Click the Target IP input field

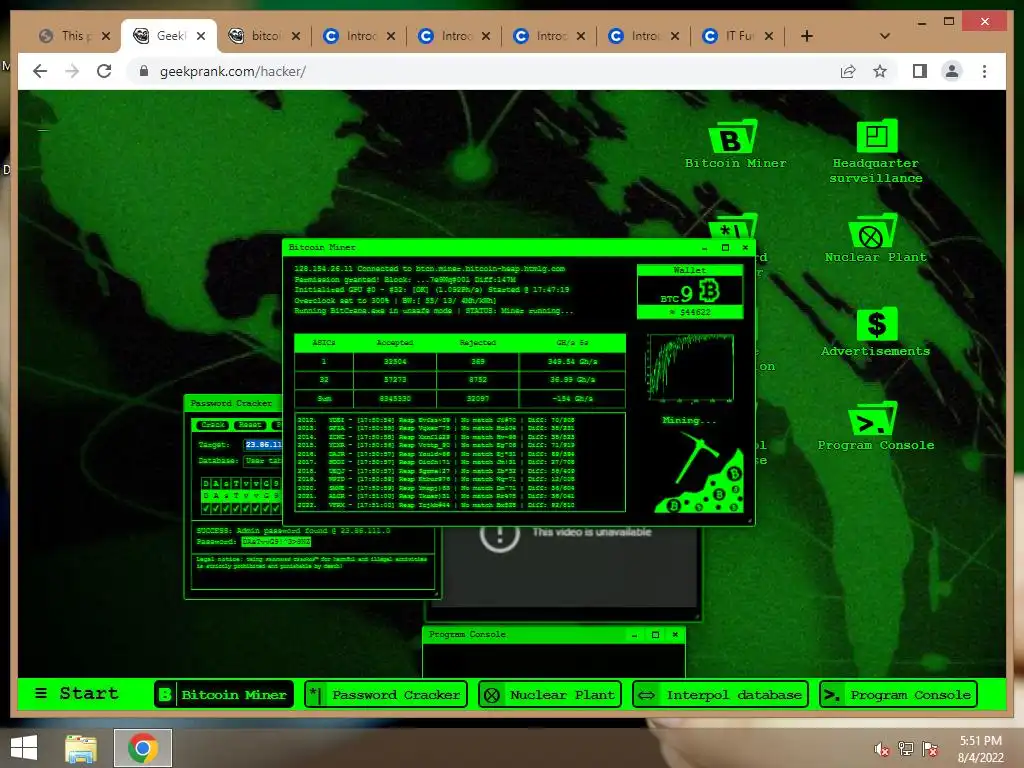(263, 445)
